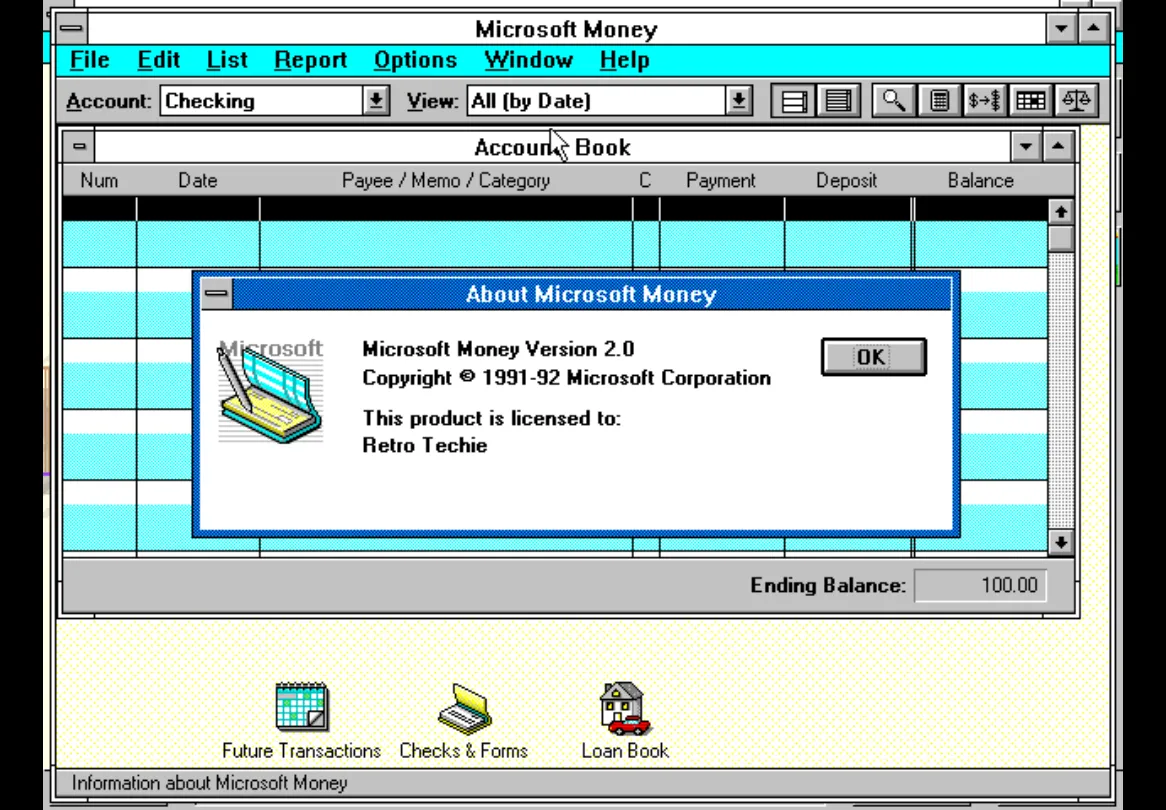Click the 'Retro Techie' licensee text
The height and width of the screenshot is (810, 1166).
click(x=425, y=445)
